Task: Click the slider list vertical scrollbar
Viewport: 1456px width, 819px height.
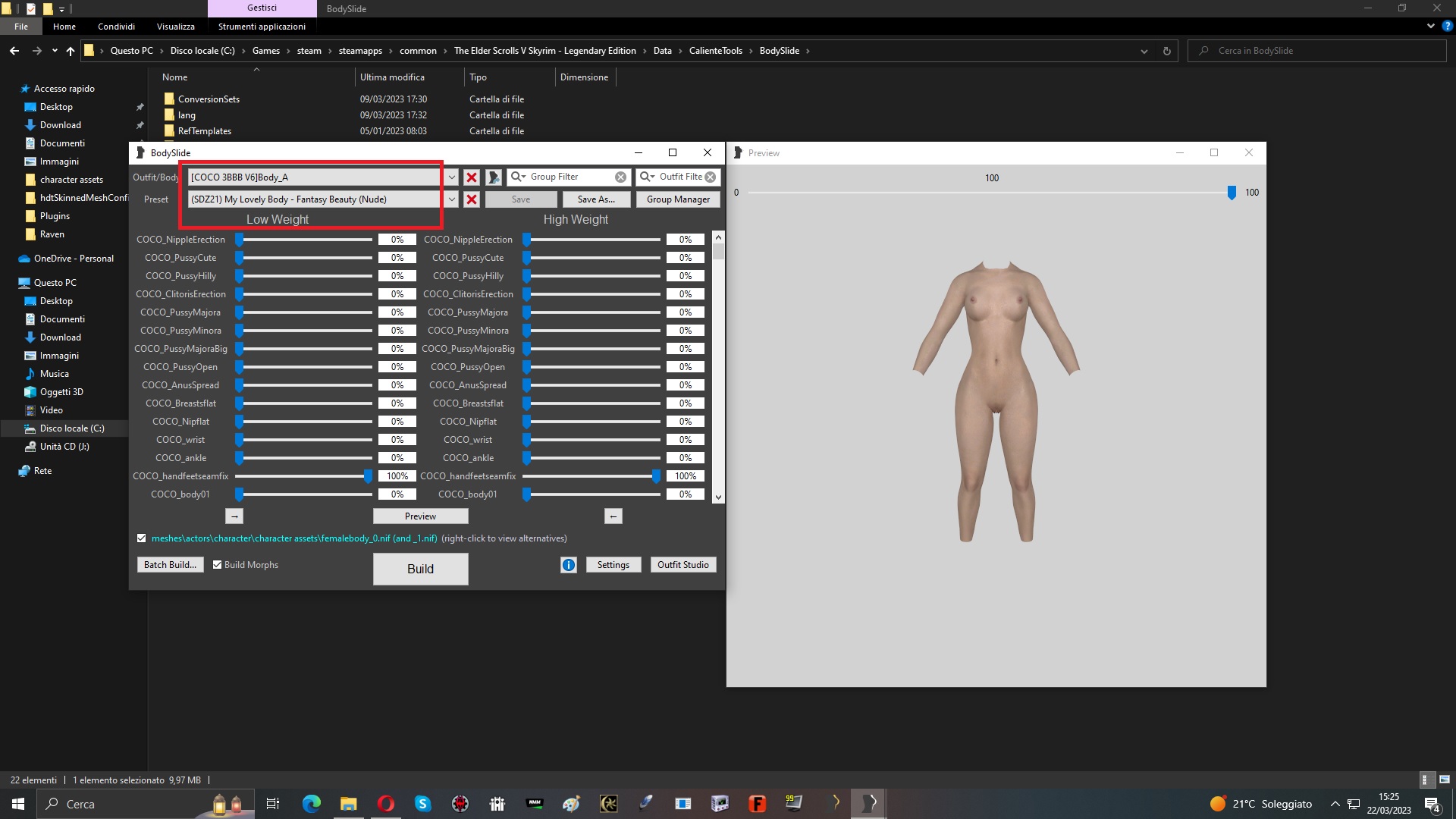Action: pos(718,367)
